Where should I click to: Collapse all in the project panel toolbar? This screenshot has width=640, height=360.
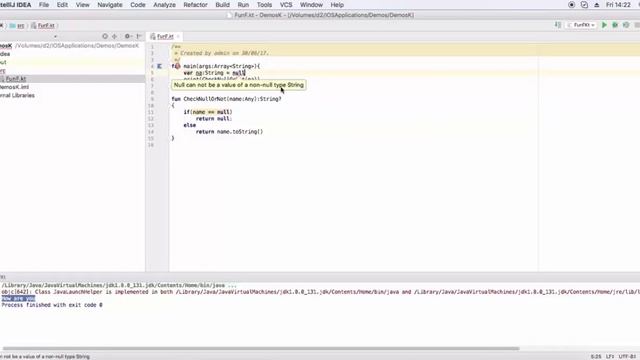click(115, 36)
